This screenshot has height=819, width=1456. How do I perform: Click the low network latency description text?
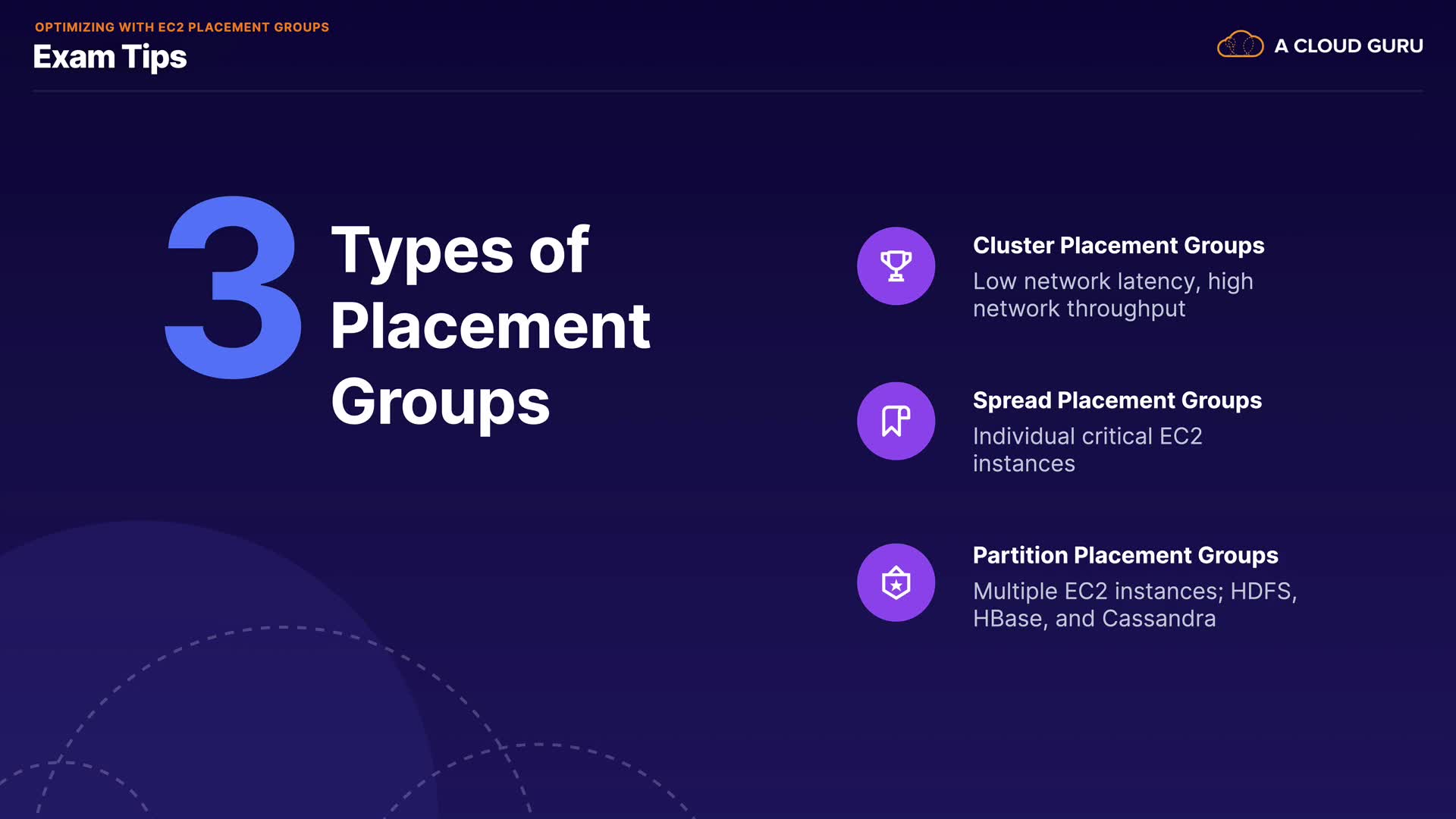point(1112,281)
